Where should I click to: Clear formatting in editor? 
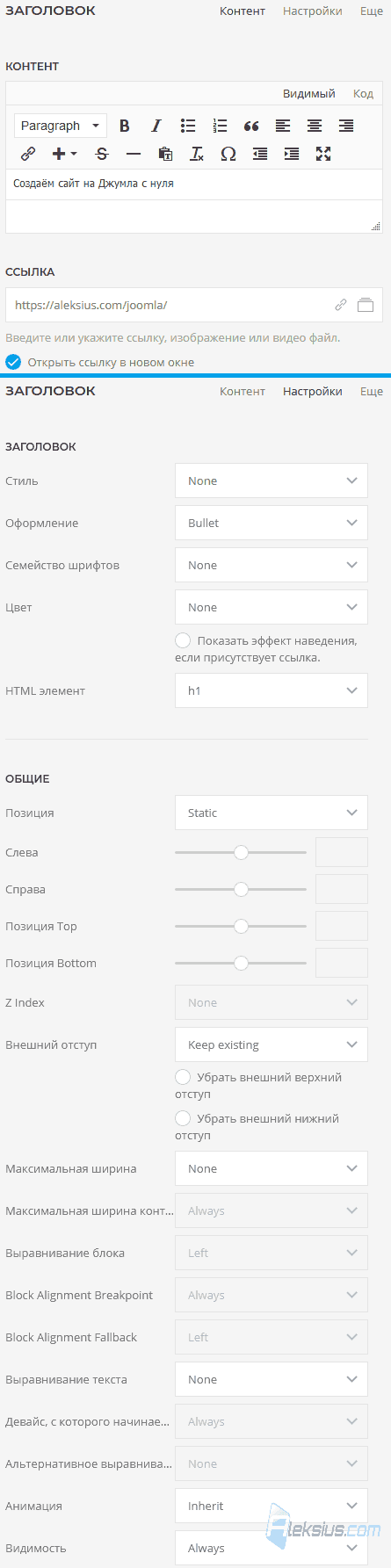(x=197, y=154)
